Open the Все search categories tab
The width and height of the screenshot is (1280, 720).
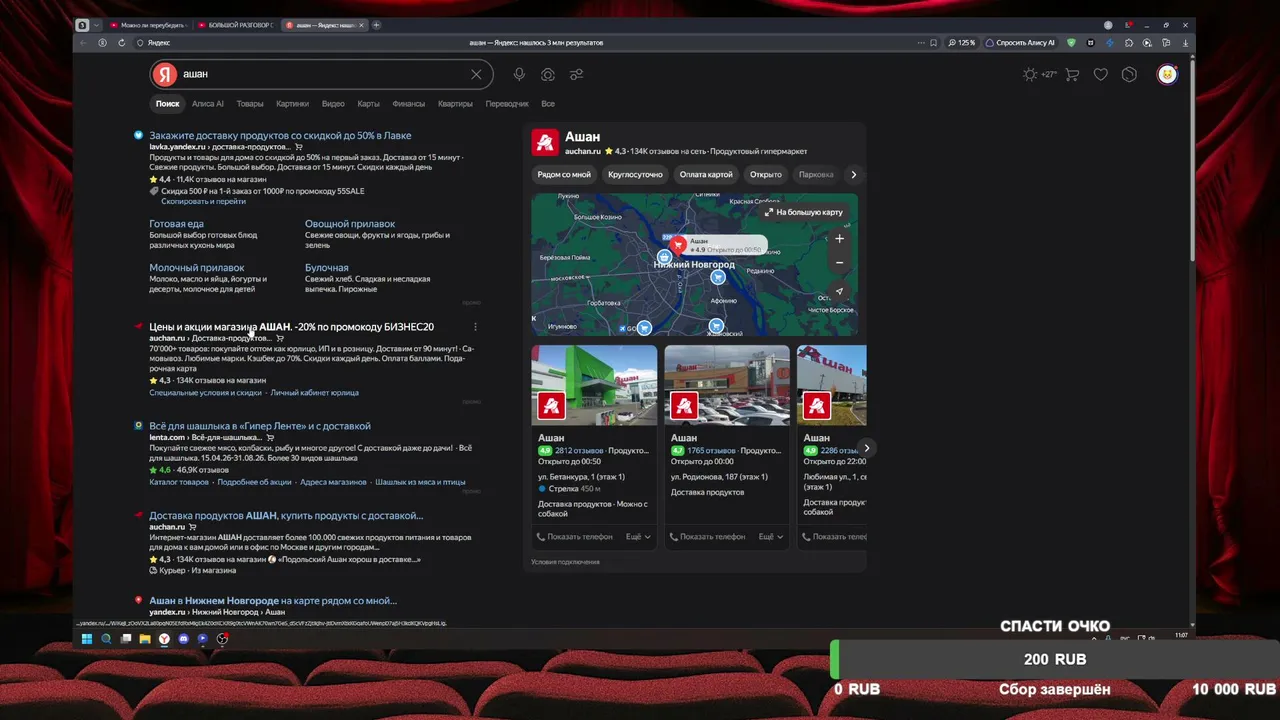coord(548,104)
